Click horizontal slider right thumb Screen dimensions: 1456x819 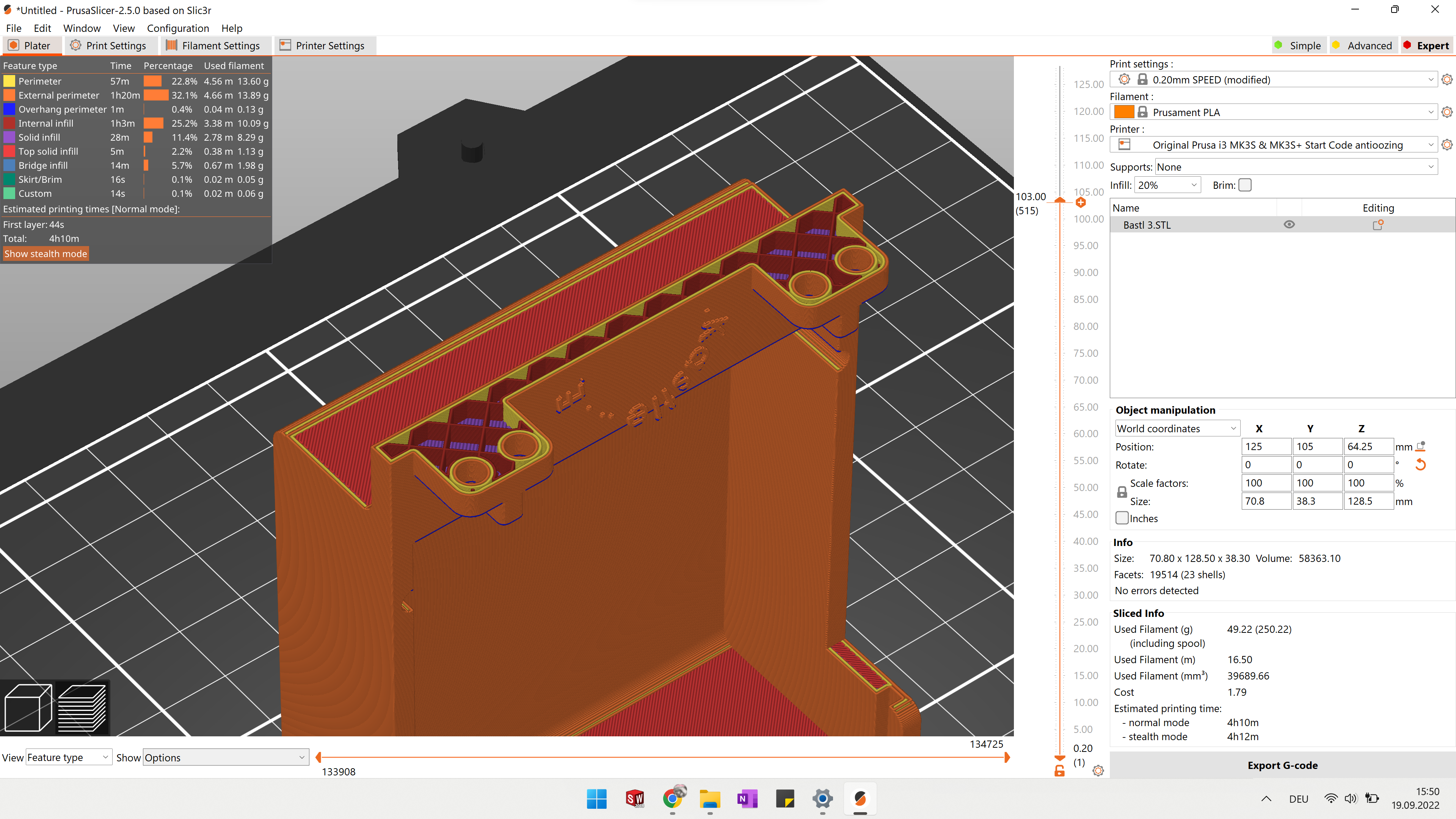tap(1007, 758)
